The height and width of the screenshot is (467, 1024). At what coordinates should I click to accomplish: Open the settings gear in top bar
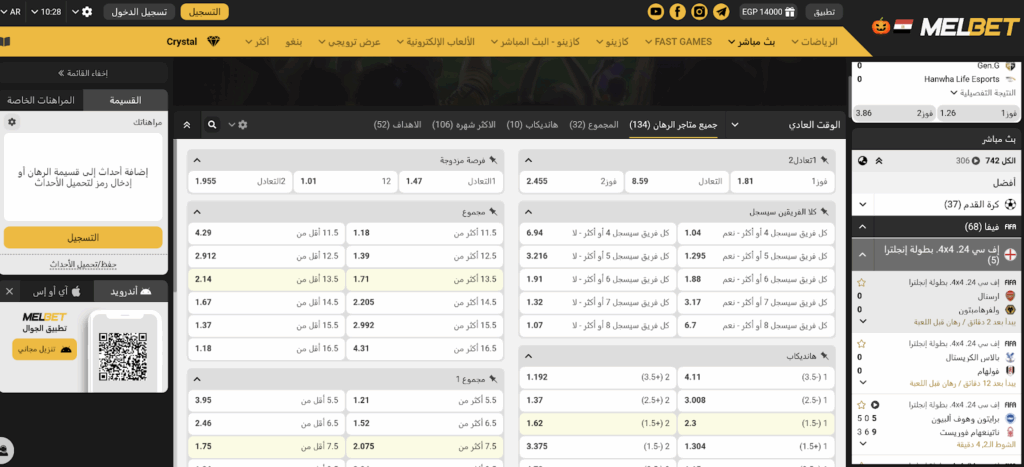[87, 12]
